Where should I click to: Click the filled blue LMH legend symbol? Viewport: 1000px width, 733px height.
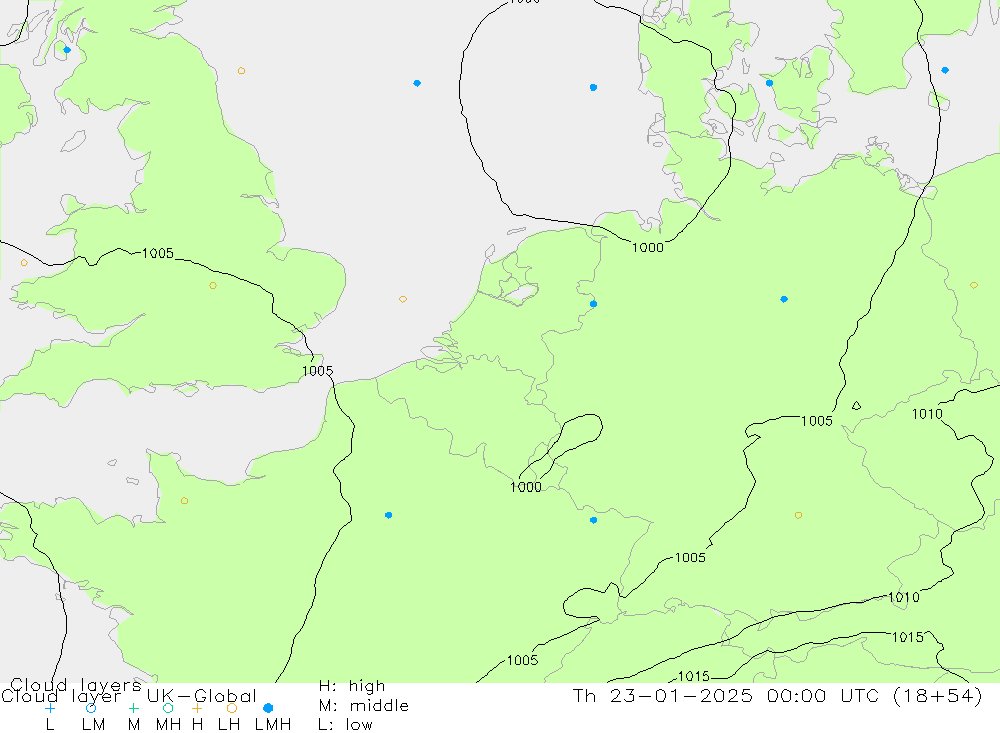tap(268, 708)
